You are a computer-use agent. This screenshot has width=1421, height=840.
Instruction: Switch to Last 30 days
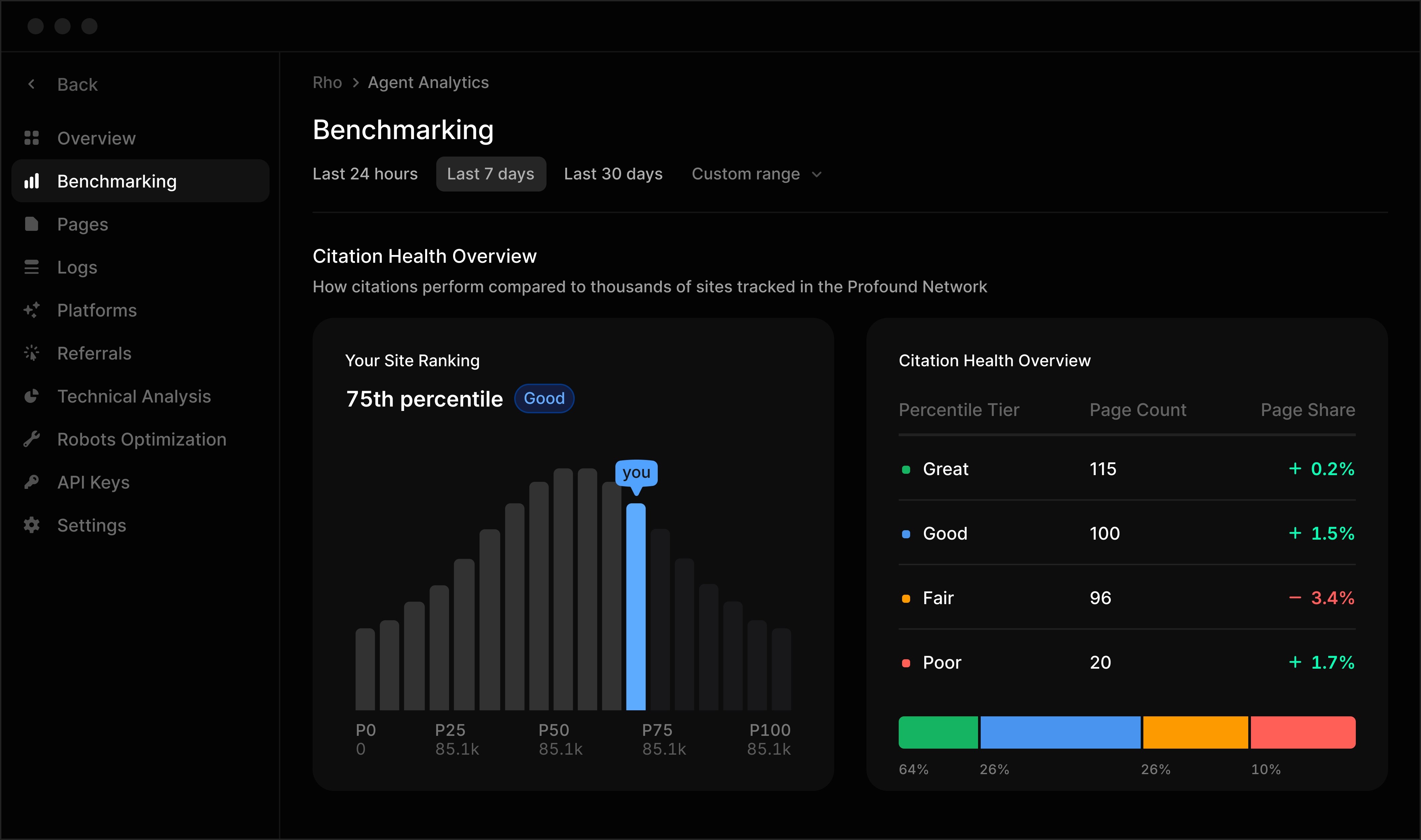tap(613, 174)
